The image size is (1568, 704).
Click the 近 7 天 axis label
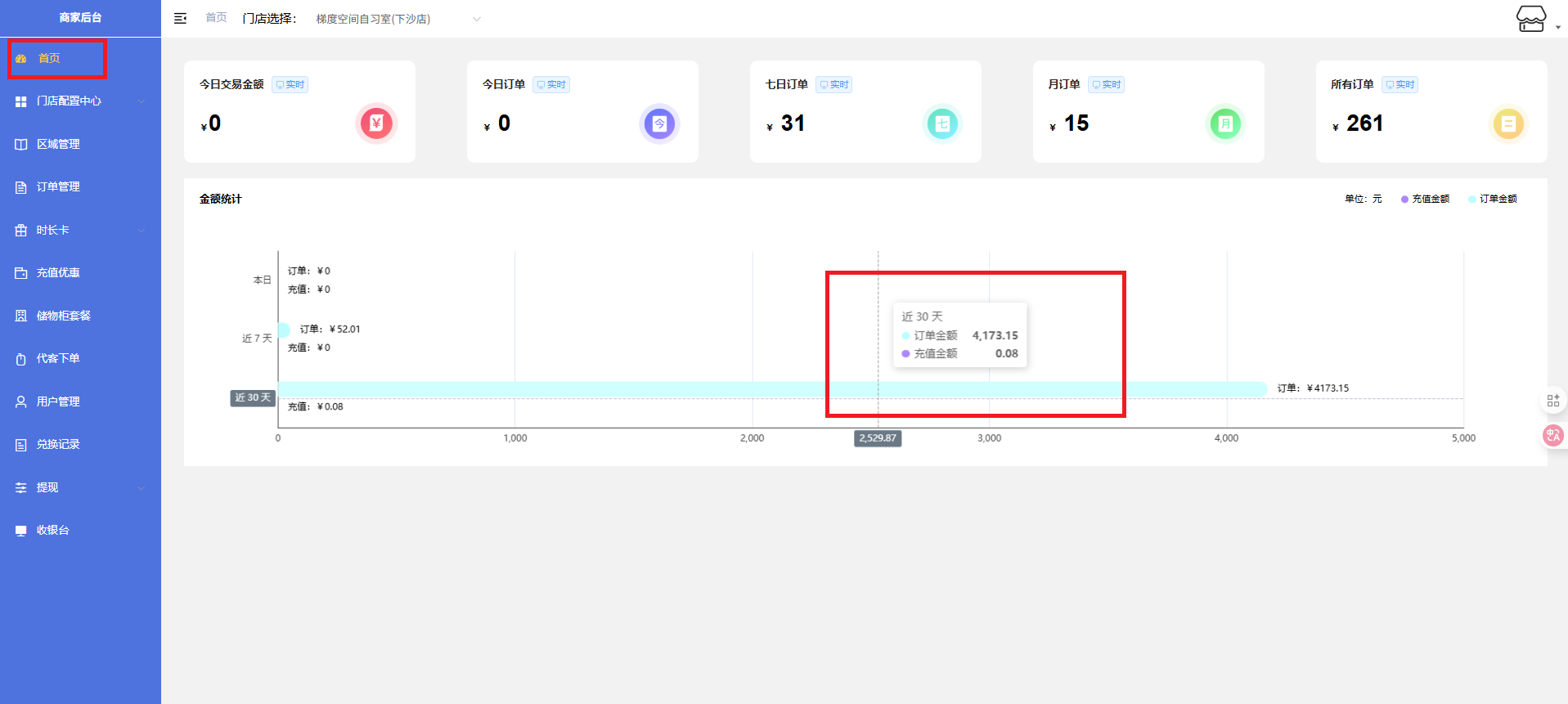[x=257, y=339]
